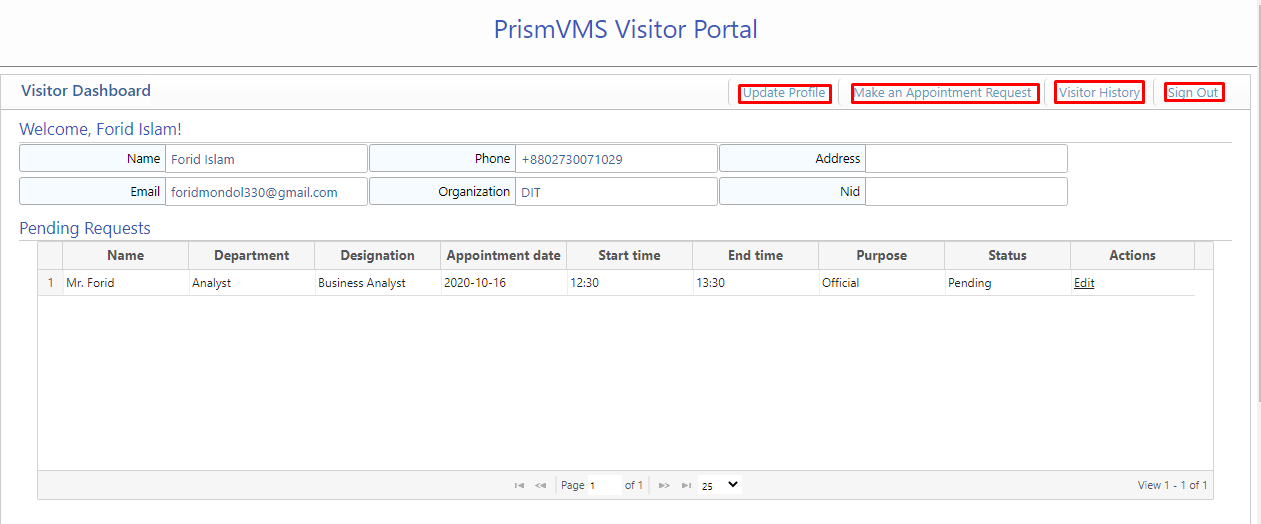
Task: Open Visitor History
Action: tap(1099, 93)
